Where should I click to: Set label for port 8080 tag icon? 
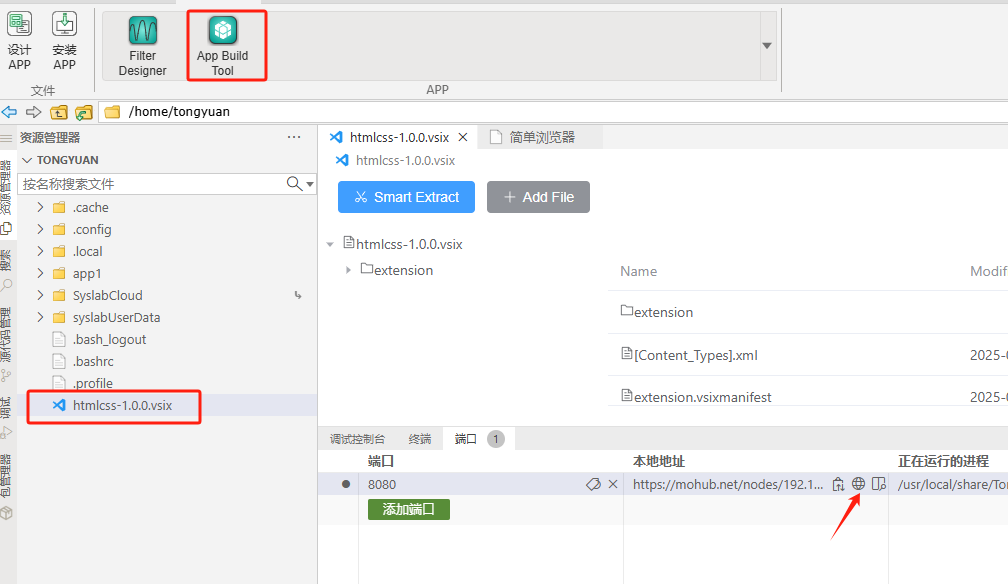click(x=593, y=484)
